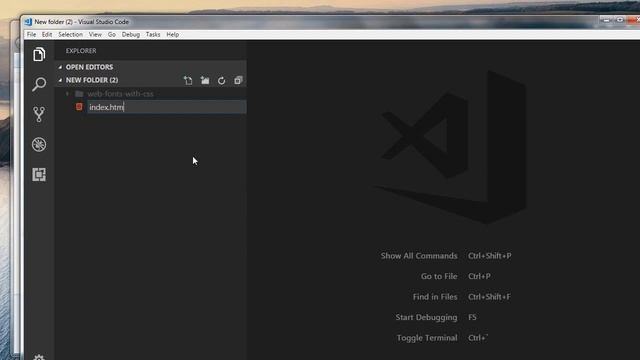Open the Debug view icon

tap(39, 144)
